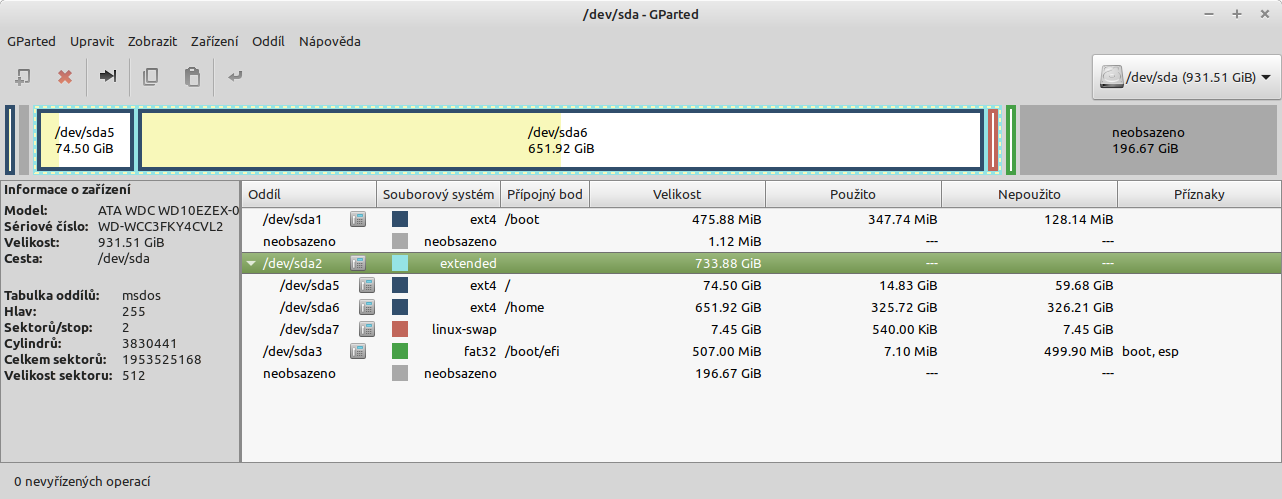Click the Velikost column header

(678, 194)
